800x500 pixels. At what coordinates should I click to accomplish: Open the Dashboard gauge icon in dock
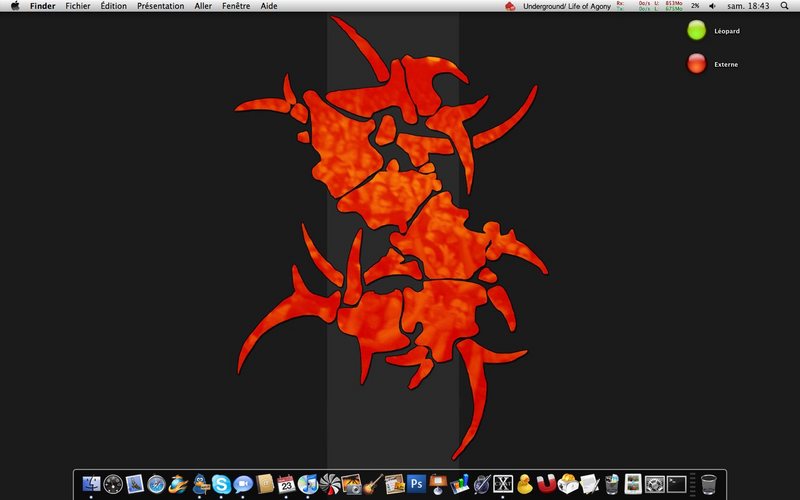[x=113, y=484]
